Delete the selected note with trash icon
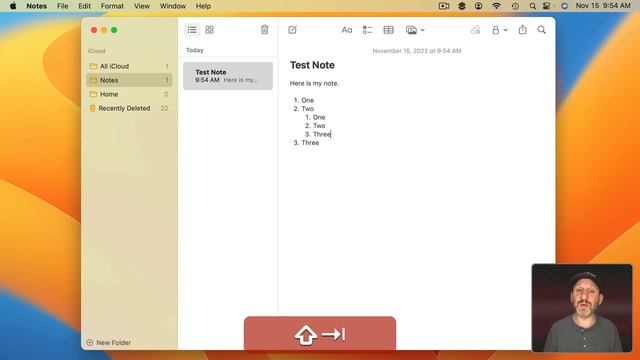The height and width of the screenshot is (360, 640). (x=264, y=30)
